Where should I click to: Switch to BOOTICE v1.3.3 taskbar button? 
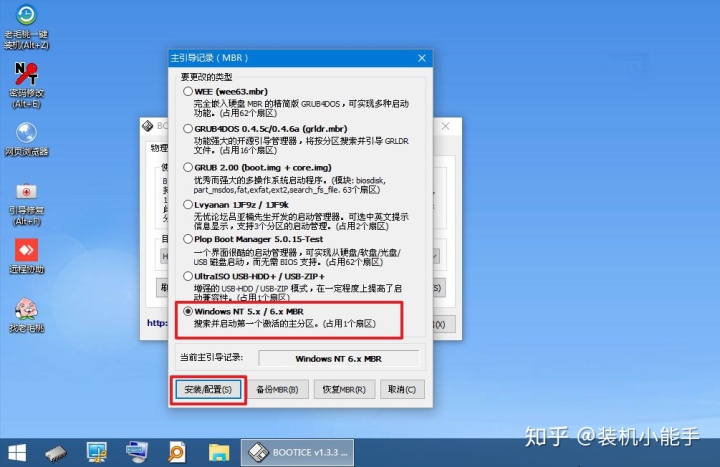click(297, 453)
